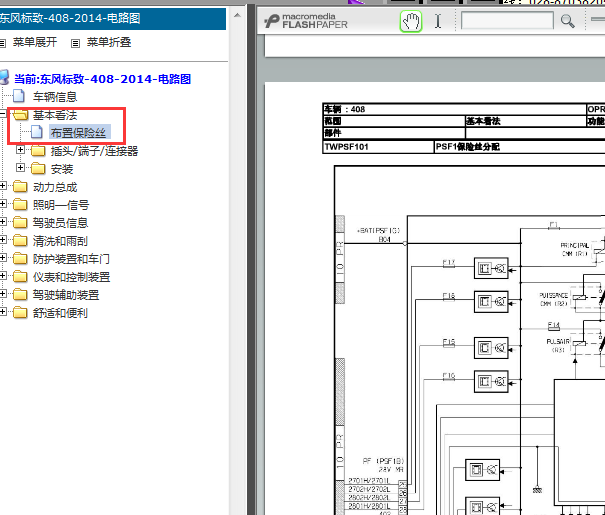Select the 仪表和控制装置 tree item
This screenshot has height=515, width=605.
[x=71, y=277]
